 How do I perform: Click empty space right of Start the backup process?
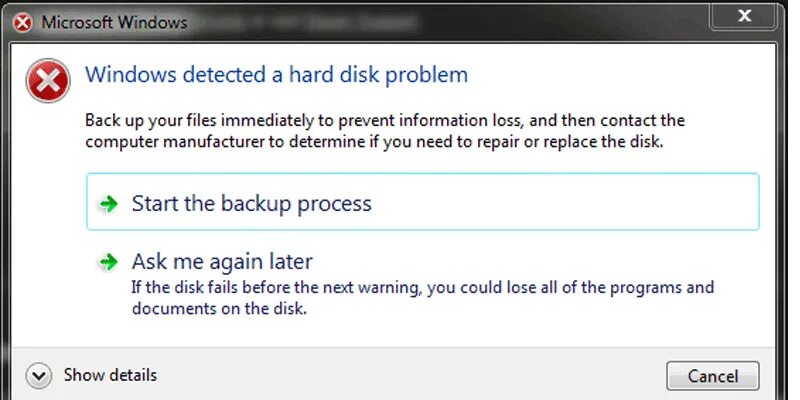pos(560,204)
